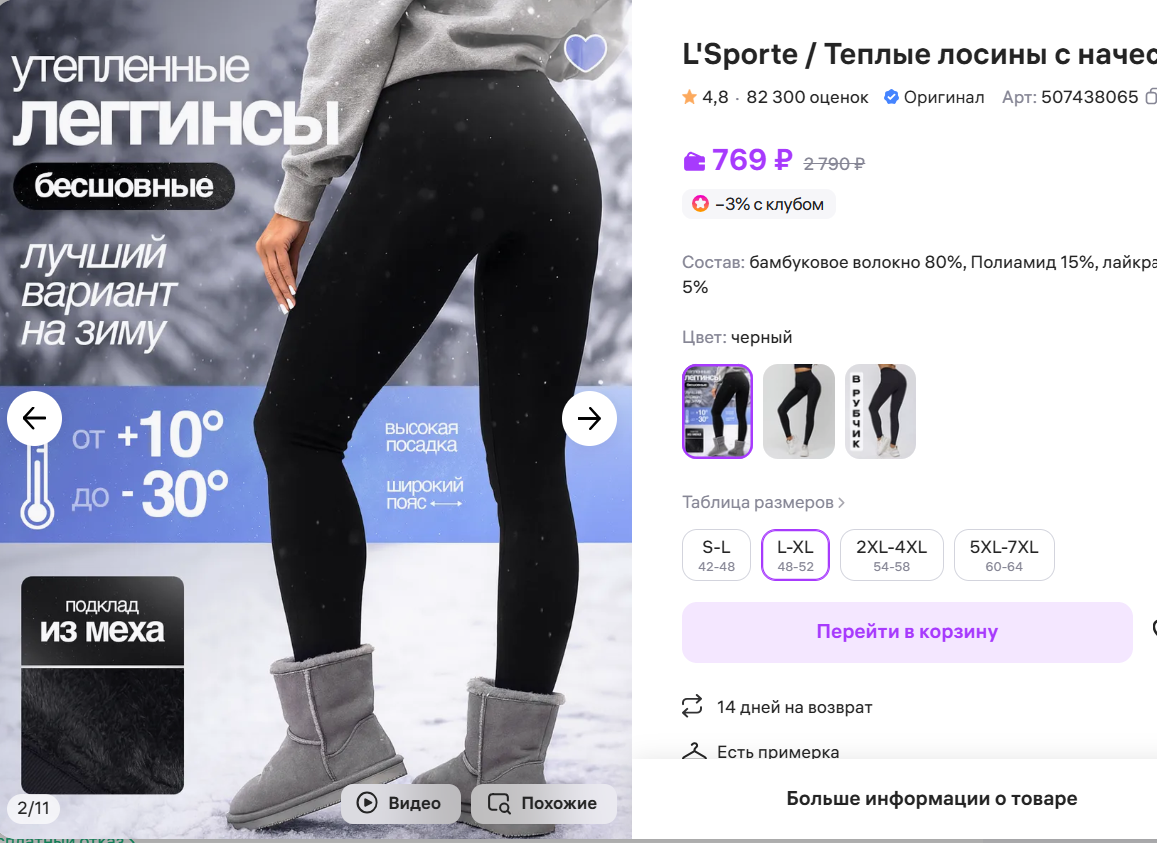Choose the second black color variant thumbnail
Screen dimensions: 1157x843
(798, 411)
